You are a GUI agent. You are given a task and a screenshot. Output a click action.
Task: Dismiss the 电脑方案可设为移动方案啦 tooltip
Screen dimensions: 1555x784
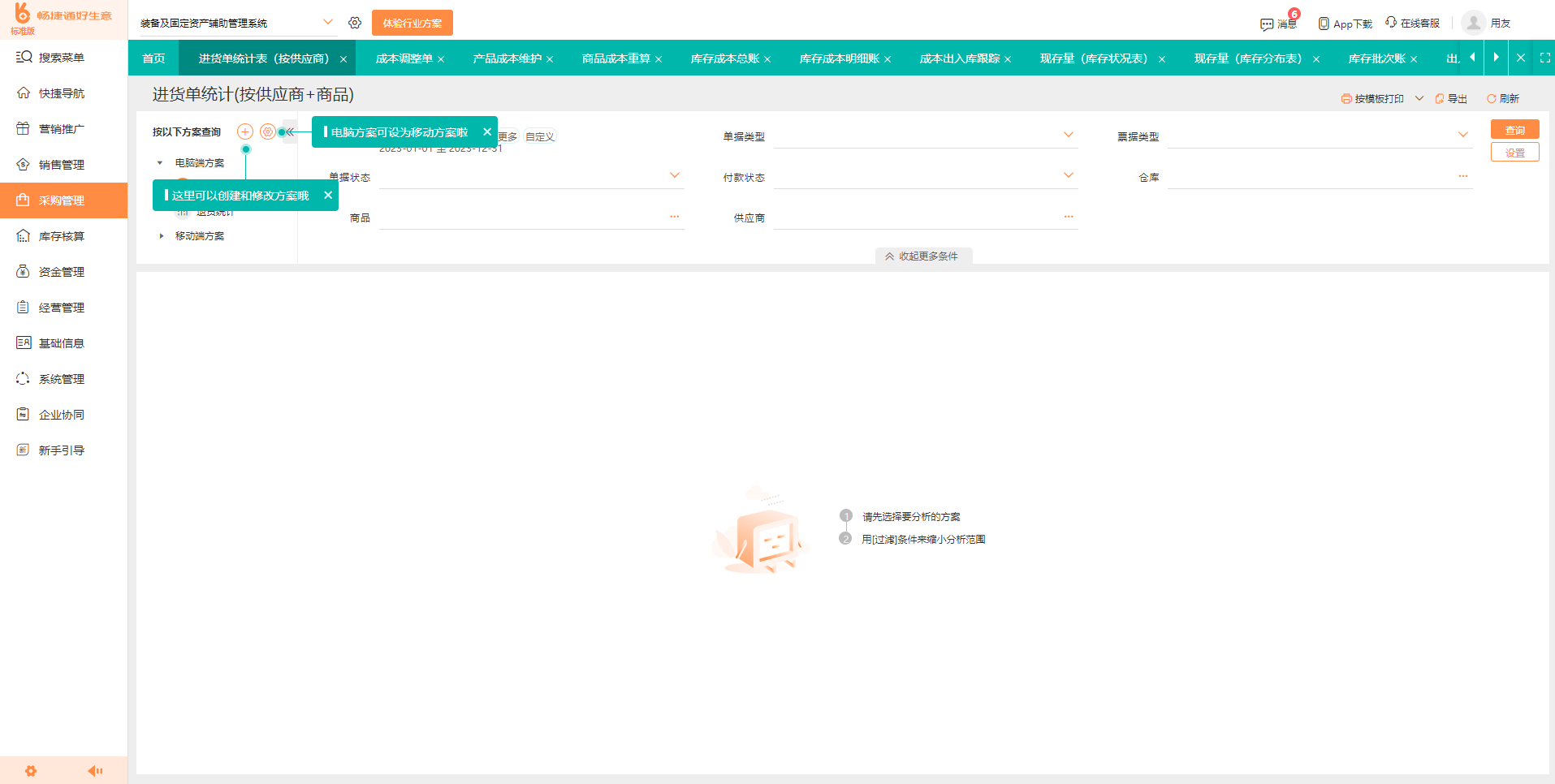click(487, 131)
